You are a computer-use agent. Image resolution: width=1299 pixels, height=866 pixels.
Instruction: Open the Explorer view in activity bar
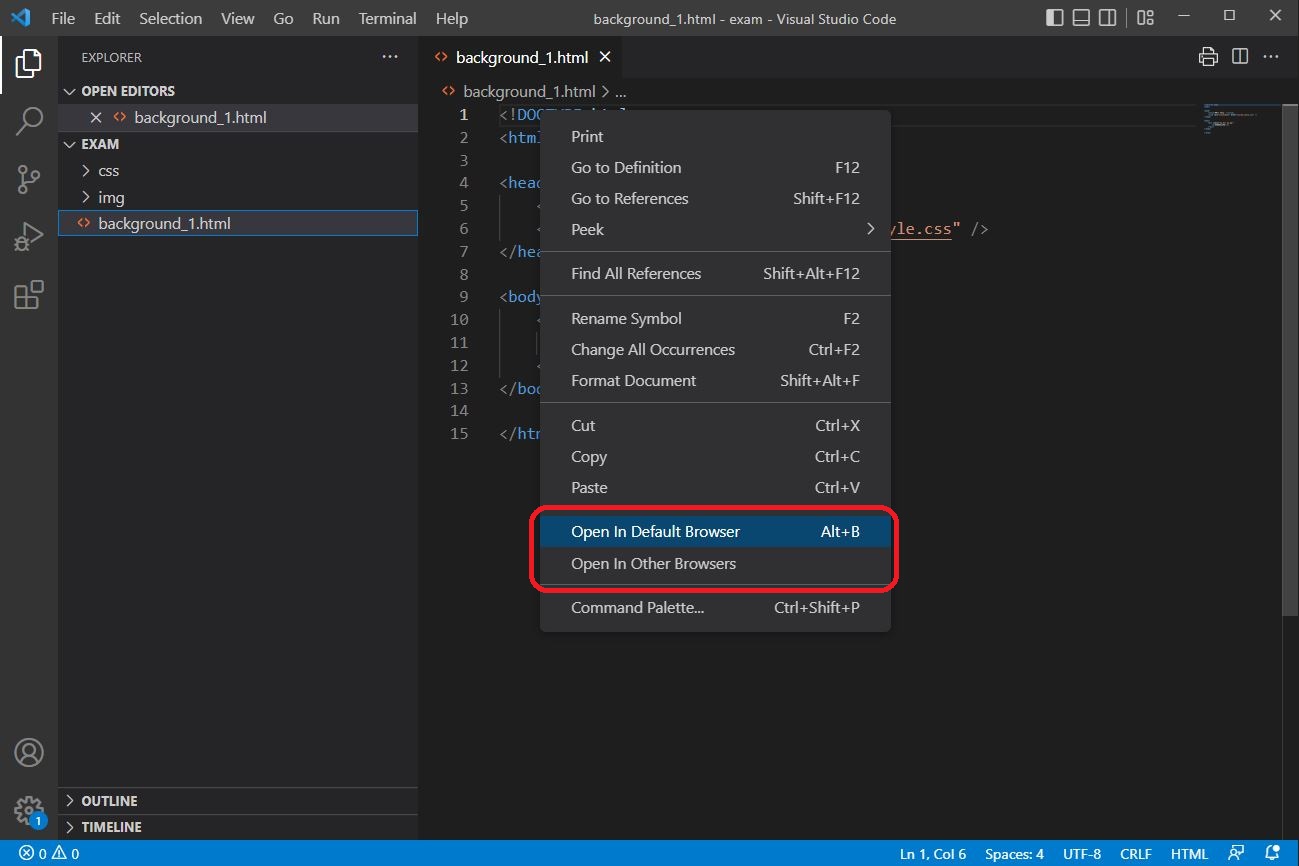point(29,64)
